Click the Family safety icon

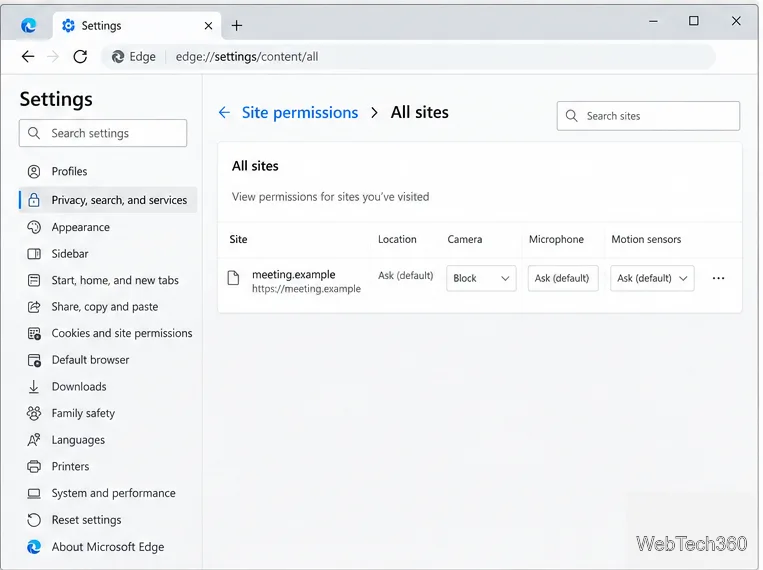(34, 413)
